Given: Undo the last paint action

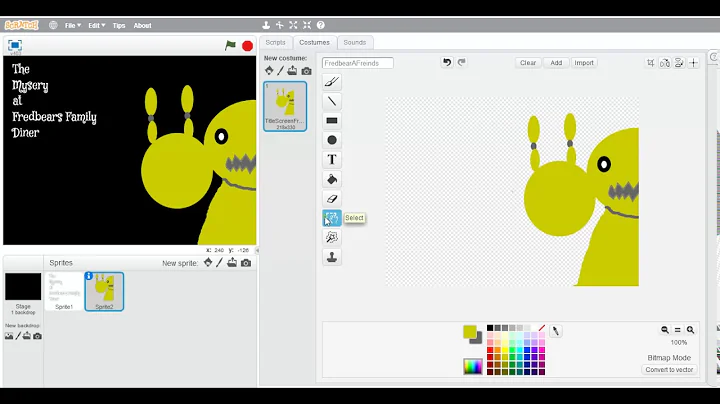Looking at the screenshot, I should pos(447,62).
